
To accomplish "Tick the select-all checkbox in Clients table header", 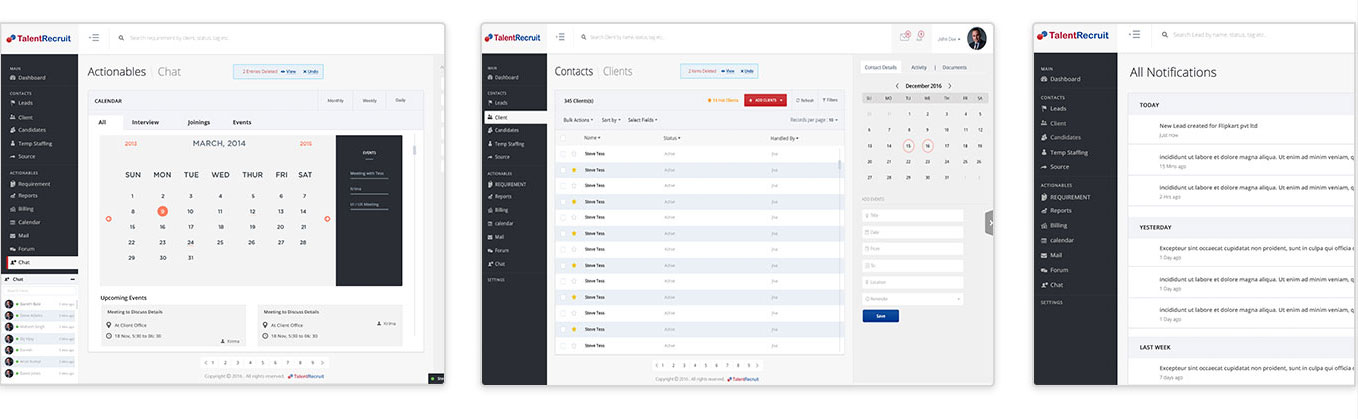I will (x=562, y=138).
